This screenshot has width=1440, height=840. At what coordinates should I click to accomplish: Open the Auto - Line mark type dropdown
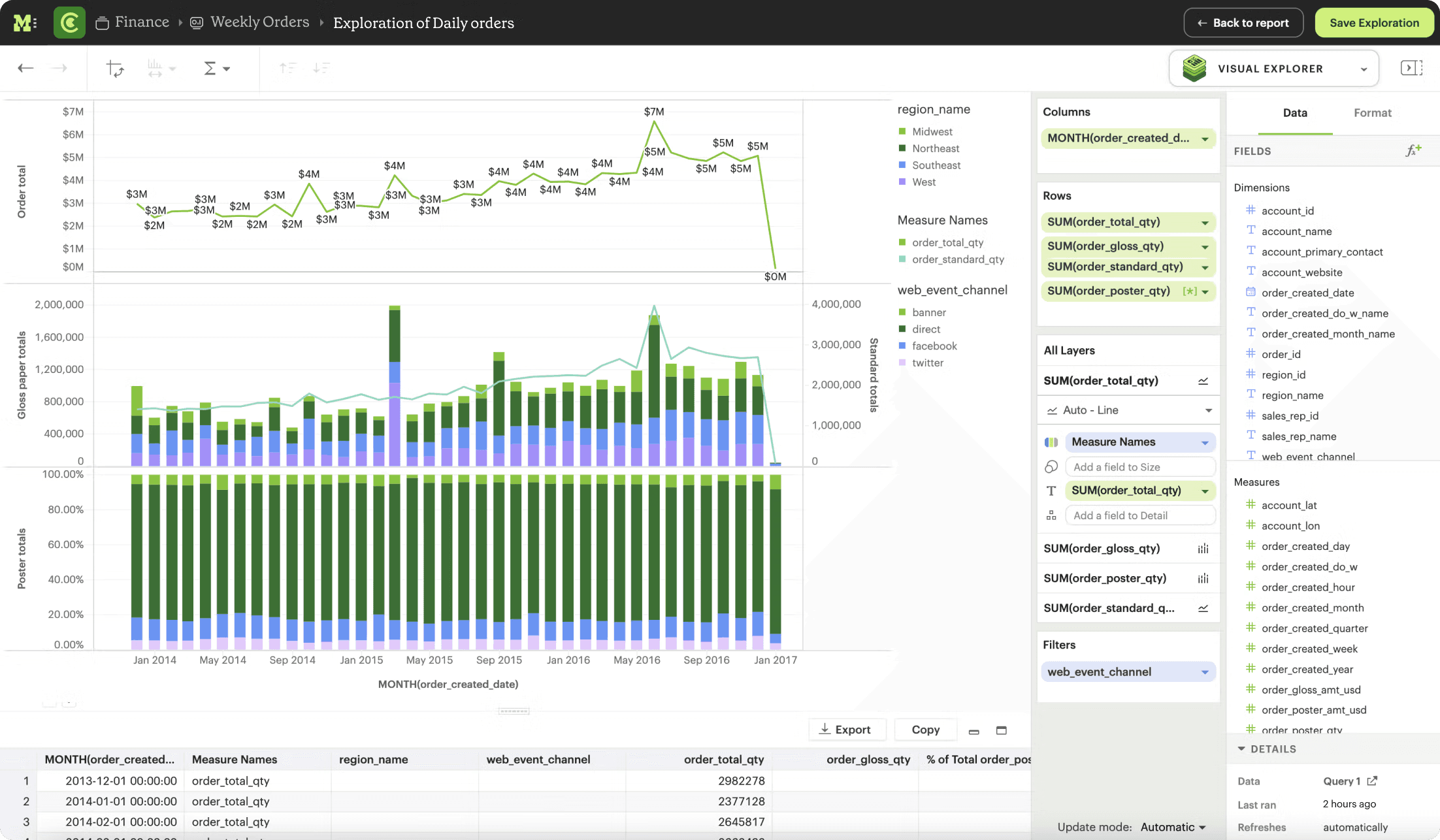[x=1128, y=410]
